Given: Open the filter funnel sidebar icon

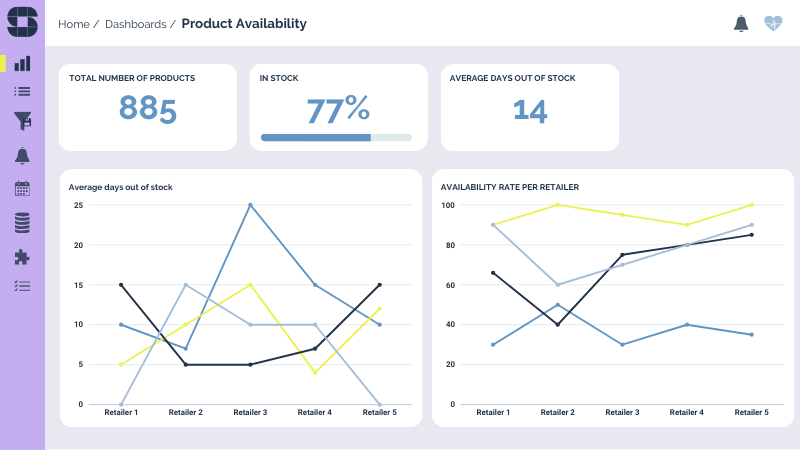Looking at the screenshot, I should pyautogui.click(x=22, y=121).
